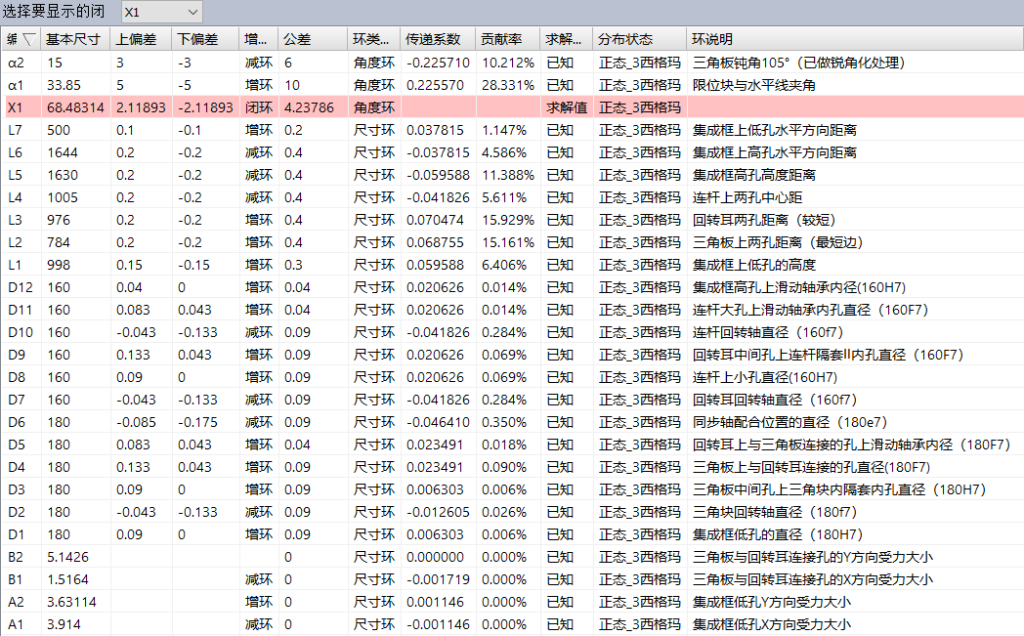Click 求解值 cell in the X1 row
The image size is (1024, 636).
coord(565,108)
